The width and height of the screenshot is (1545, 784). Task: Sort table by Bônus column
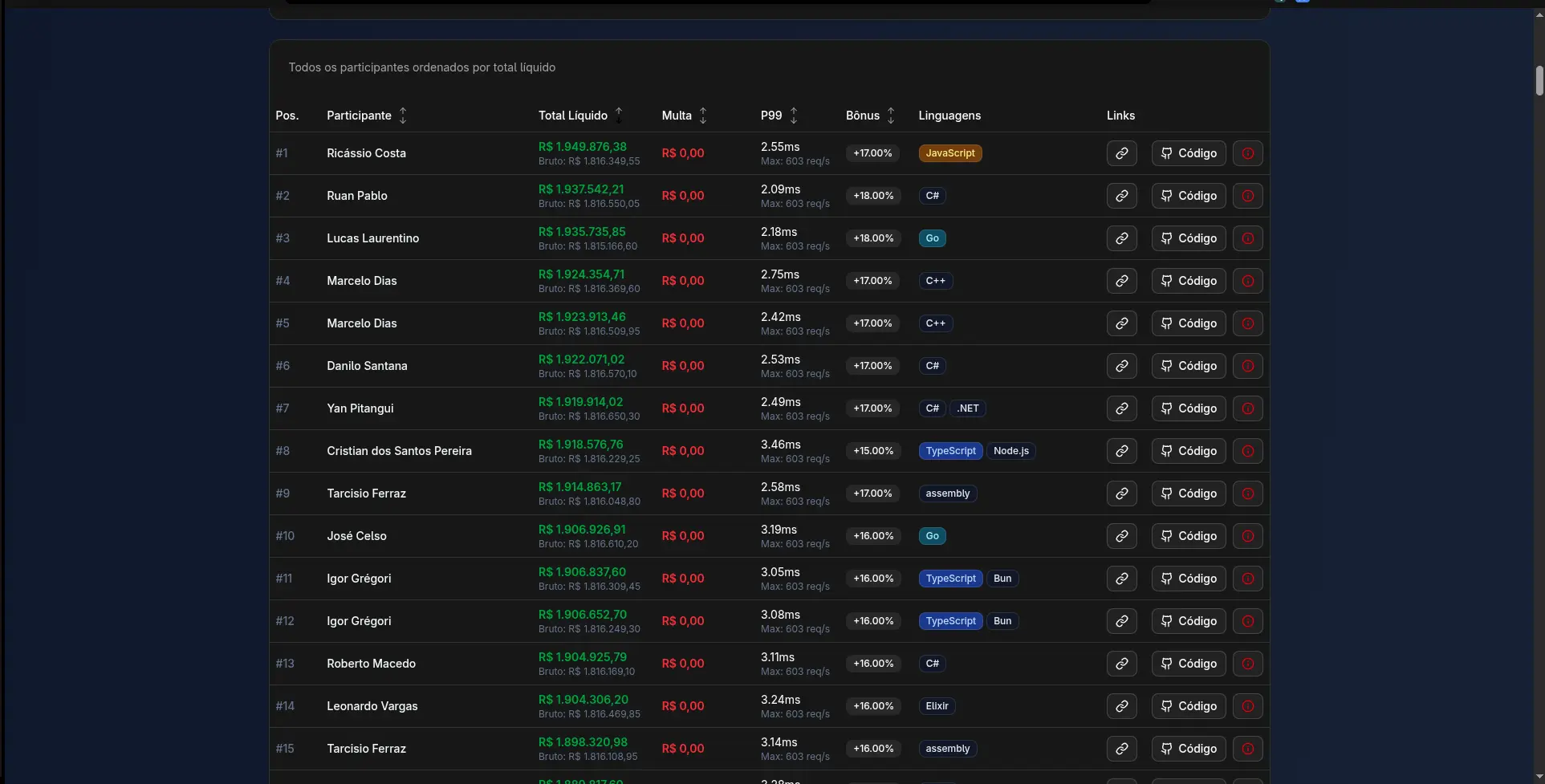coord(870,116)
